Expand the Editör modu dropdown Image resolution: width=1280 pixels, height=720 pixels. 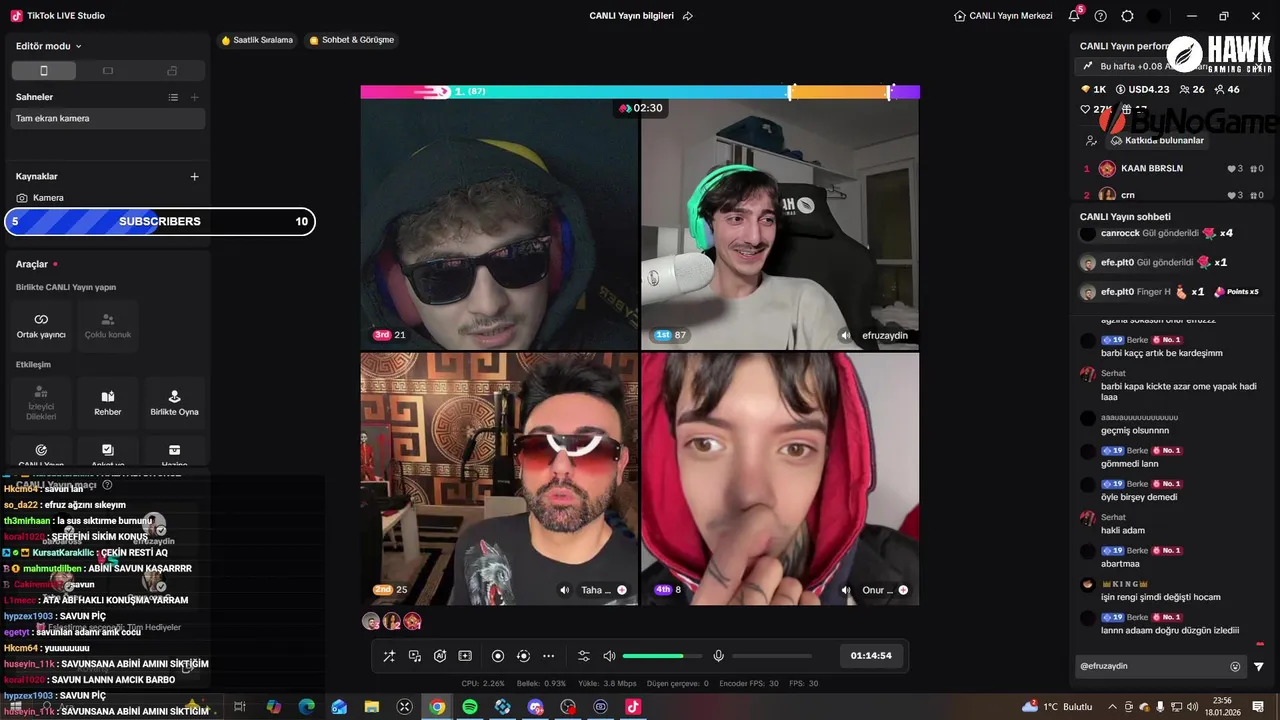[49, 46]
